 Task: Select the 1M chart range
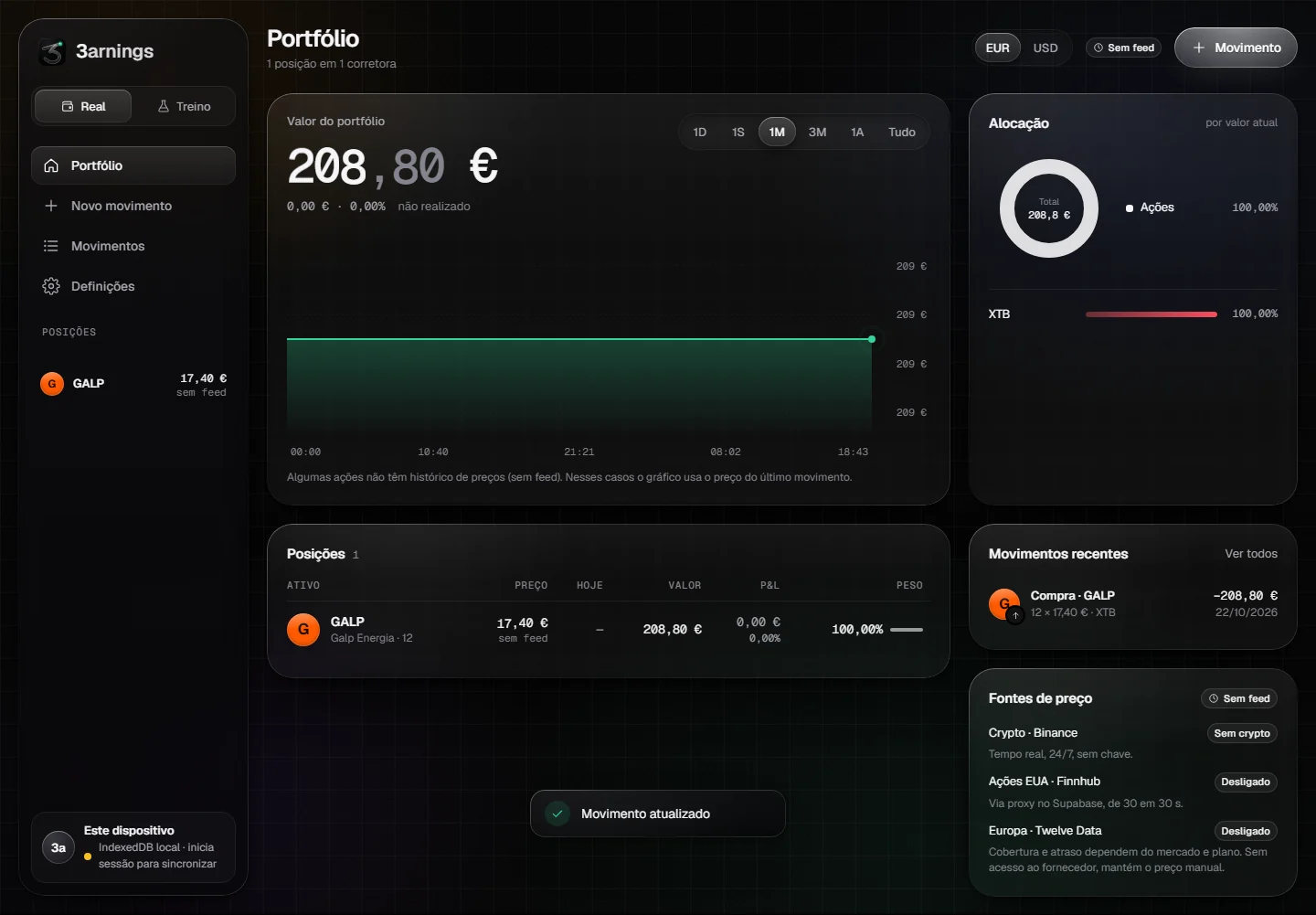tap(777, 132)
